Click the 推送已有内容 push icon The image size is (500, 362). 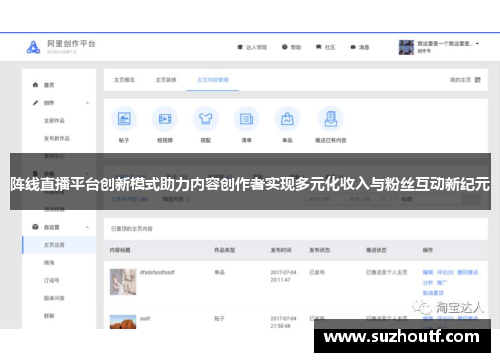[331, 119]
